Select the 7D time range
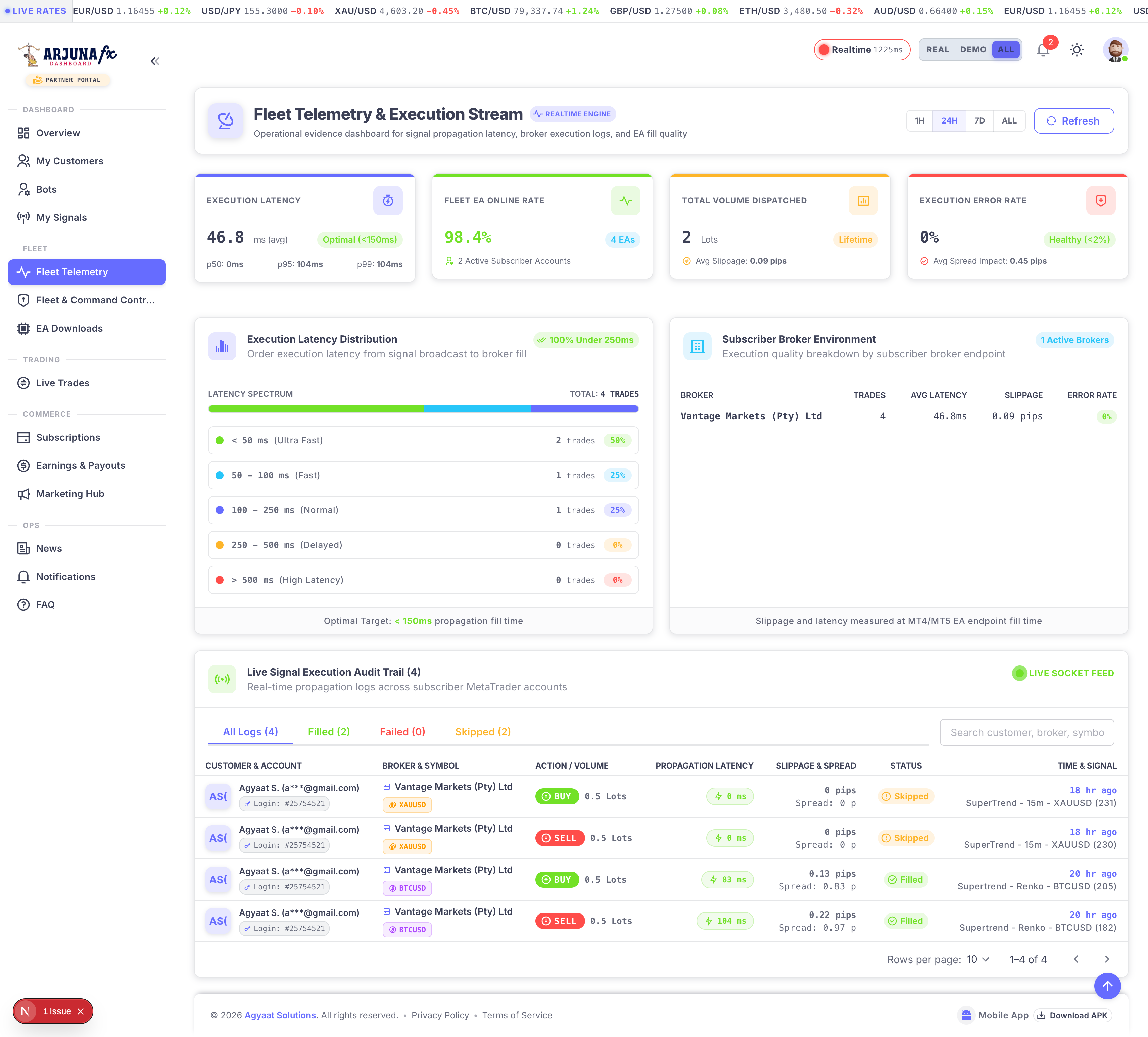Image resolution: width=1148 pixels, height=1037 pixels. (979, 121)
